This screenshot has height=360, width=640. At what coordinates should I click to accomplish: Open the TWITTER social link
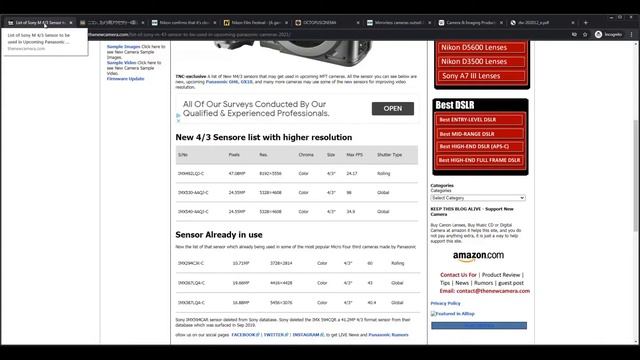(276, 335)
